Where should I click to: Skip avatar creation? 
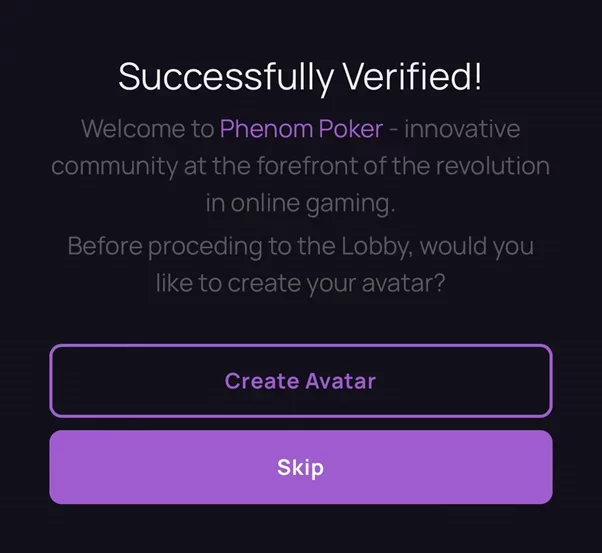click(301, 467)
